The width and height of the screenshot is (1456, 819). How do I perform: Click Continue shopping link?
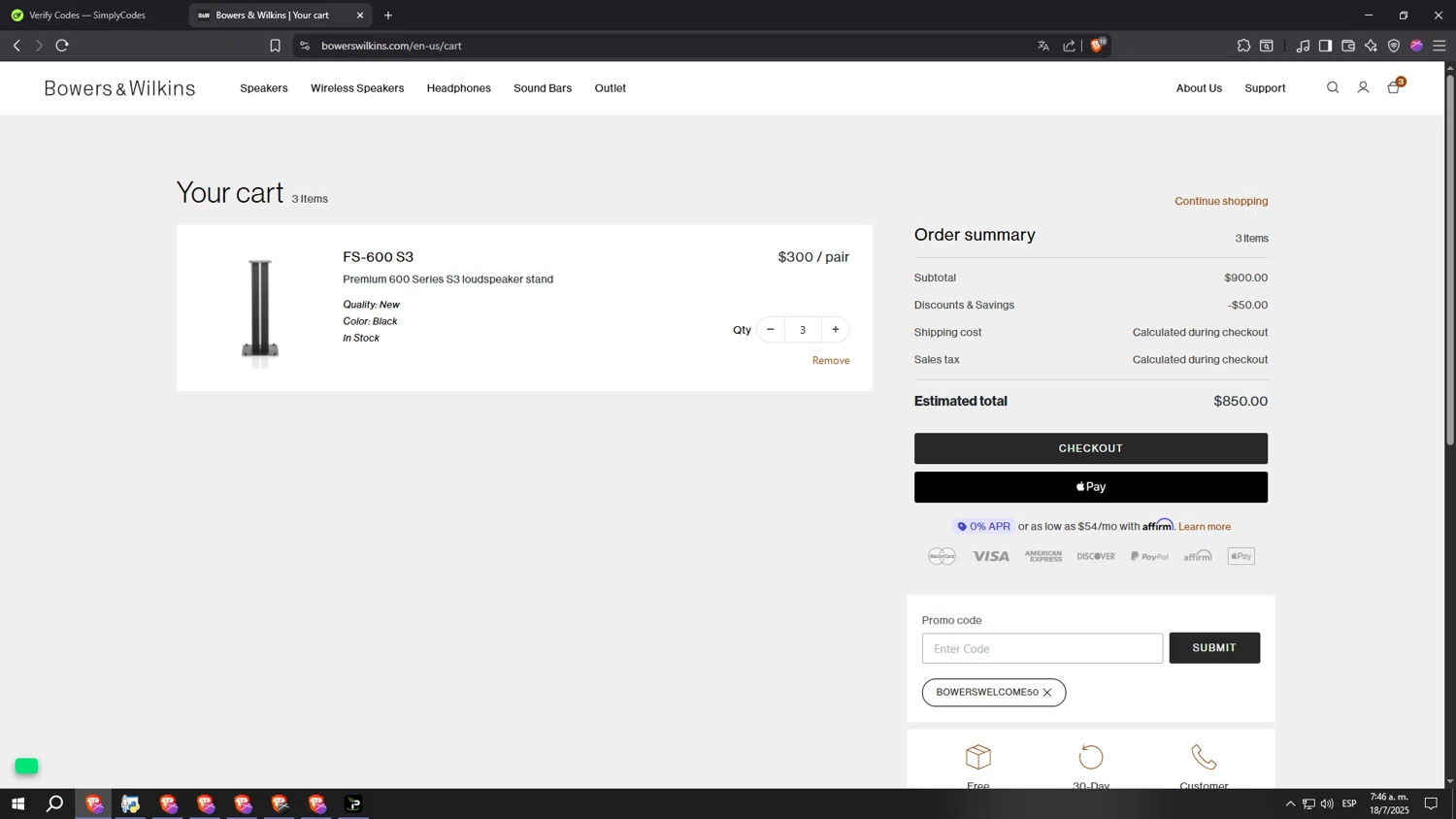pos(1221,201)
